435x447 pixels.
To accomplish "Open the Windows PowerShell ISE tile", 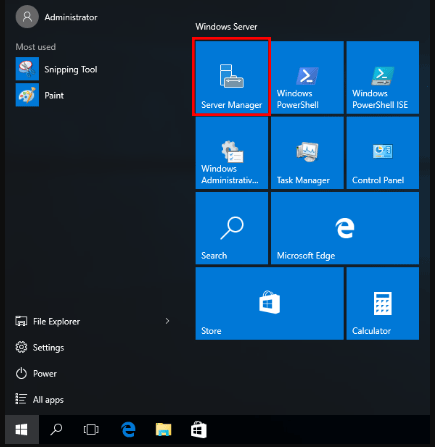I will point(383,77).
